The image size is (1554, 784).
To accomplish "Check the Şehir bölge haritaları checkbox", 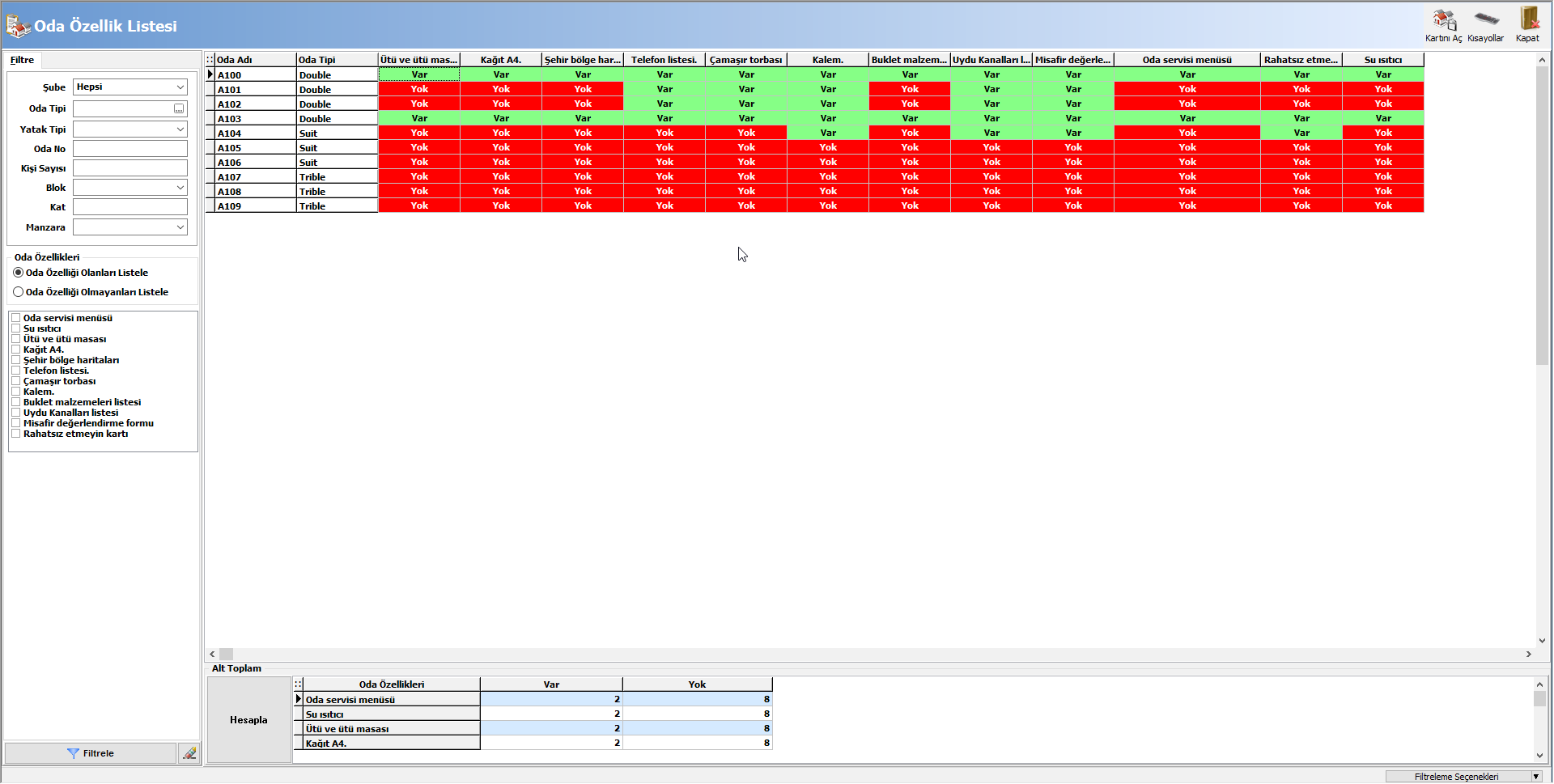I will click(15, 360).
